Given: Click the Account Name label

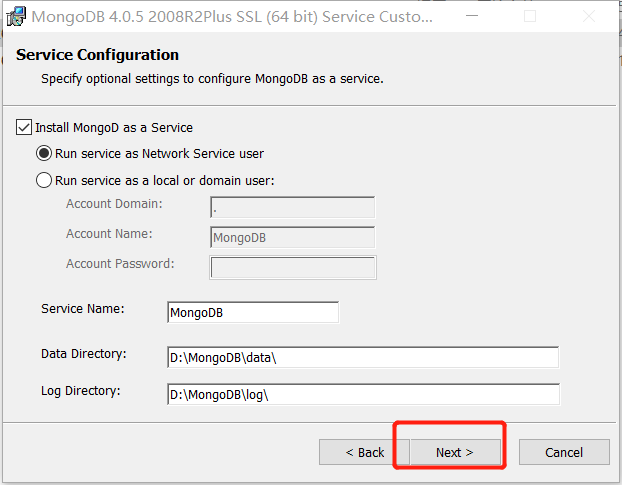Looking at the screenshot, I should [x=109, y=234].
